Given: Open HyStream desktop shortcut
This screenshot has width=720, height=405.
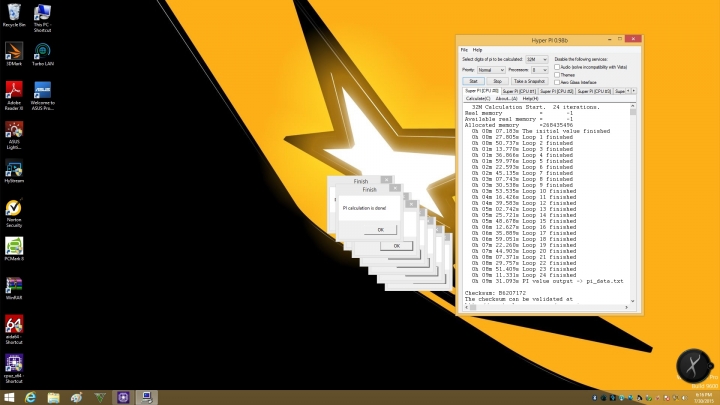Looking at the screenshot, I should coord(14,172).
